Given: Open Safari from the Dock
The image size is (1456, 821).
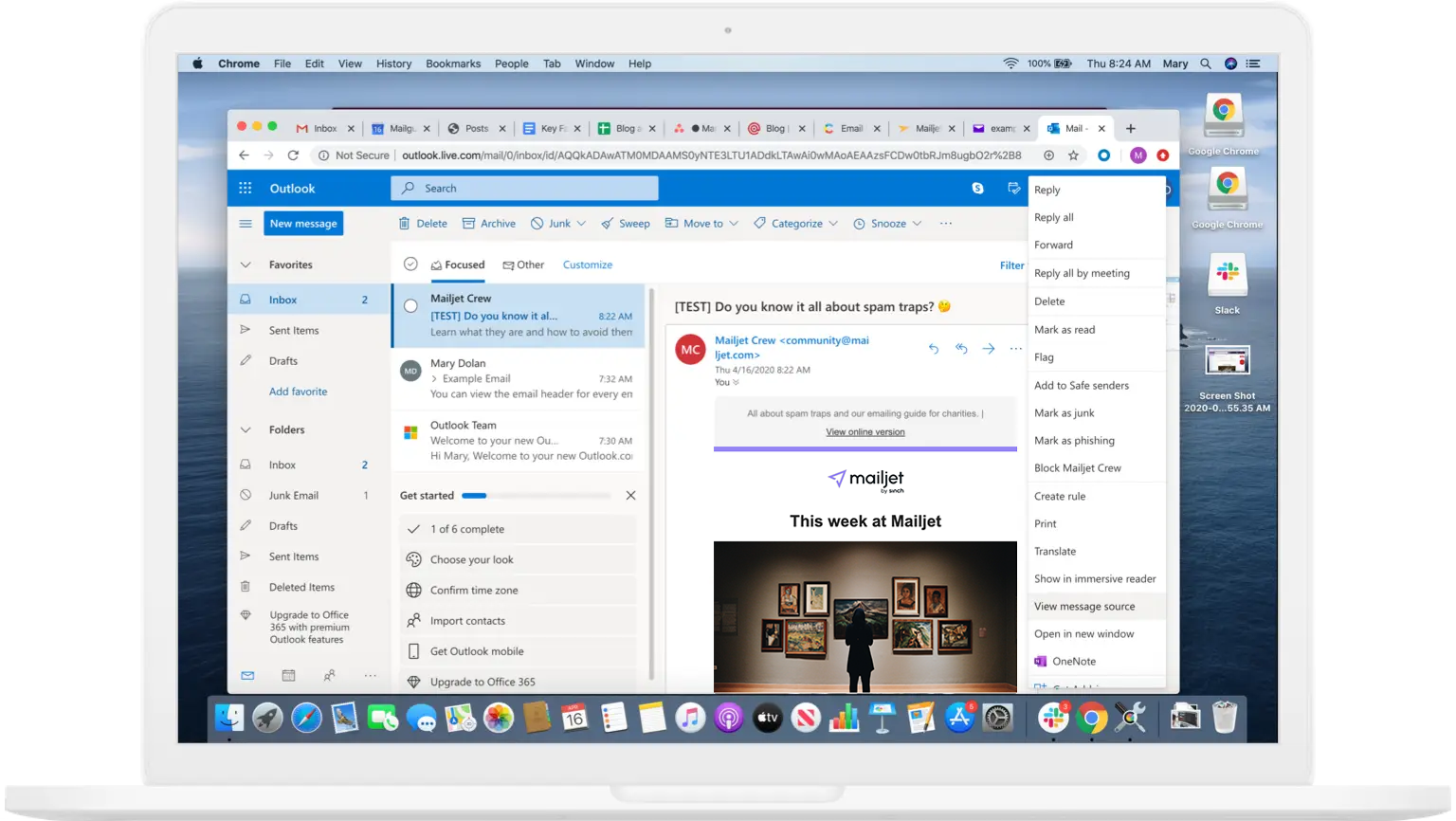Looking at the screenshot, I should (x=306, y=719).
